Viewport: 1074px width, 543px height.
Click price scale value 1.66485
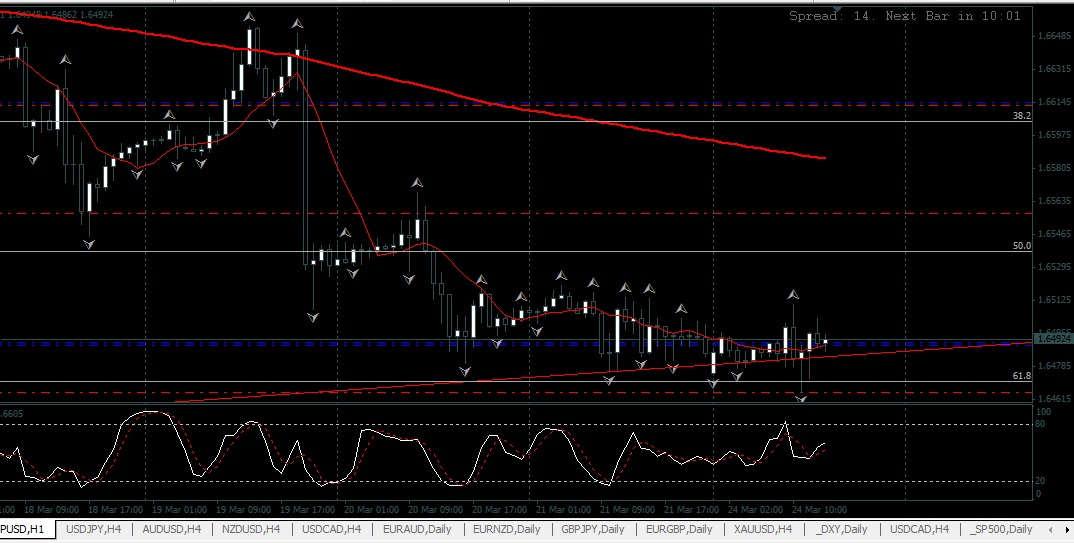pyautogui.click(x=1055, y=36)
